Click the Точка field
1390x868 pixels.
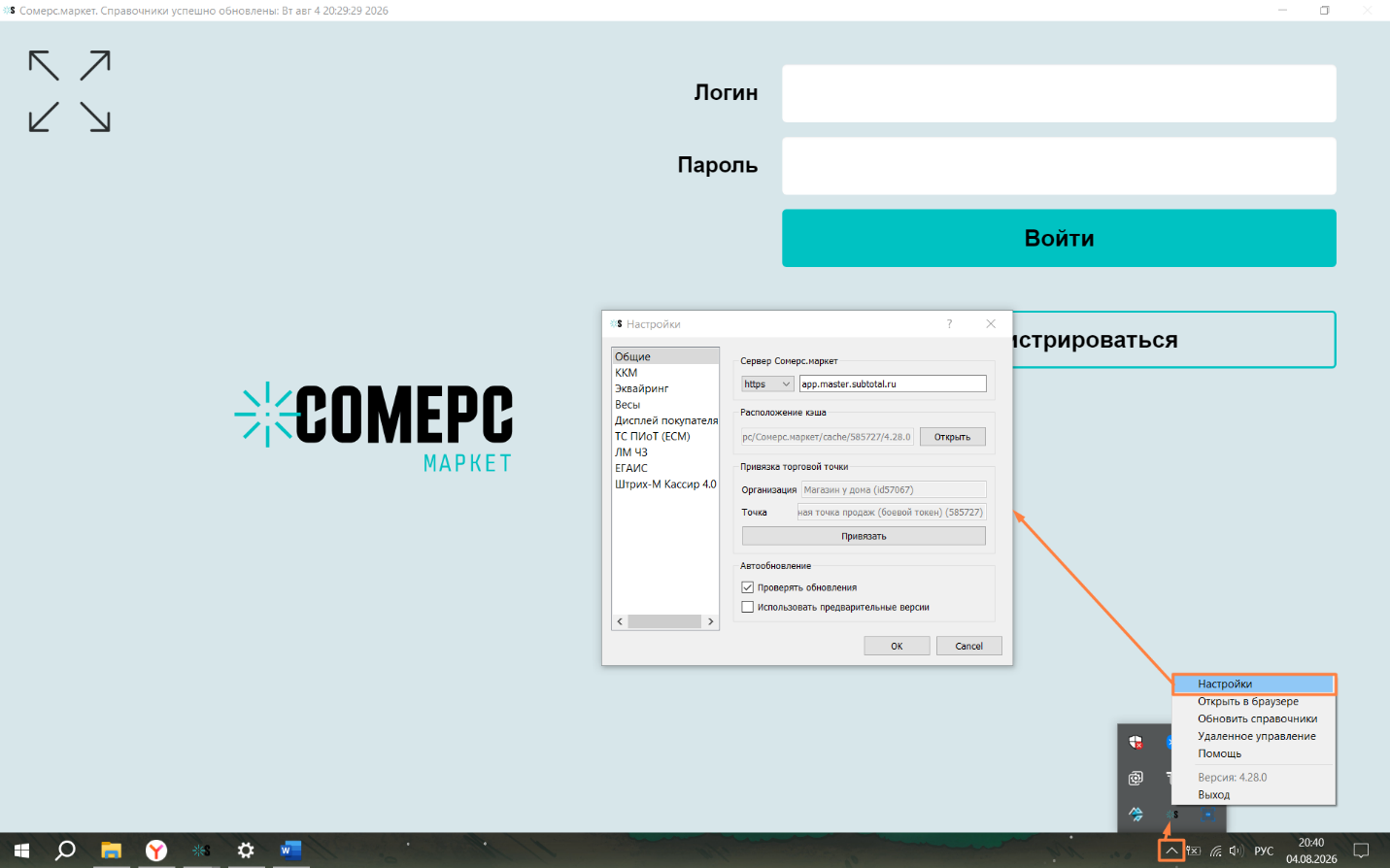coord(892,513)
